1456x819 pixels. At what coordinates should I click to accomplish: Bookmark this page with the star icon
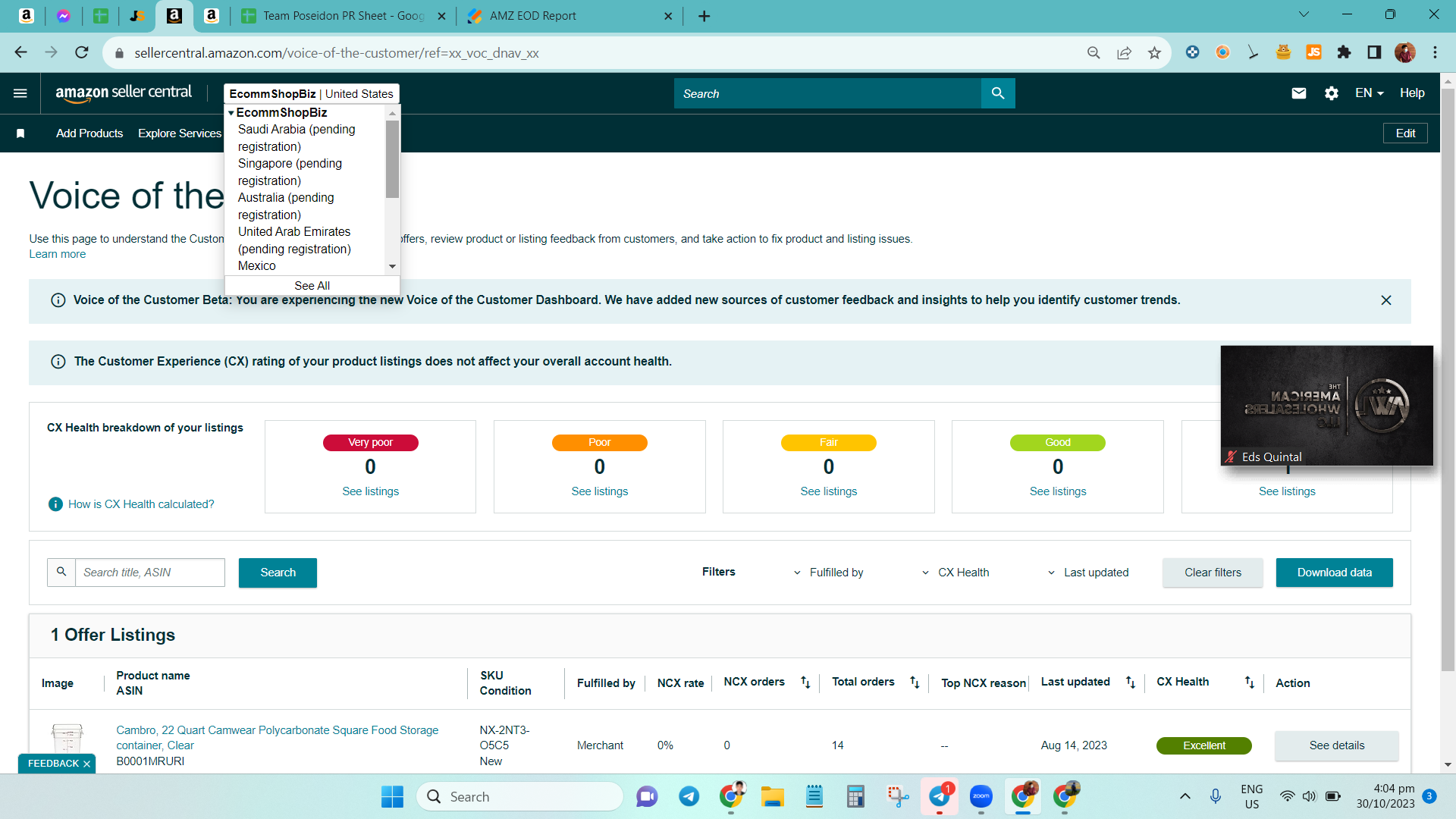(1154, 52)
